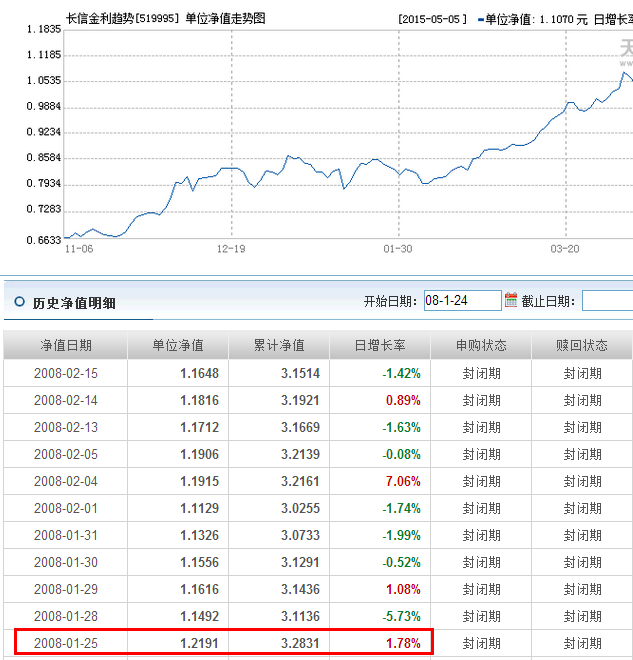Click the 12-19 marker on chart axis
The image size is (633, 660).
tap(231, 248)
